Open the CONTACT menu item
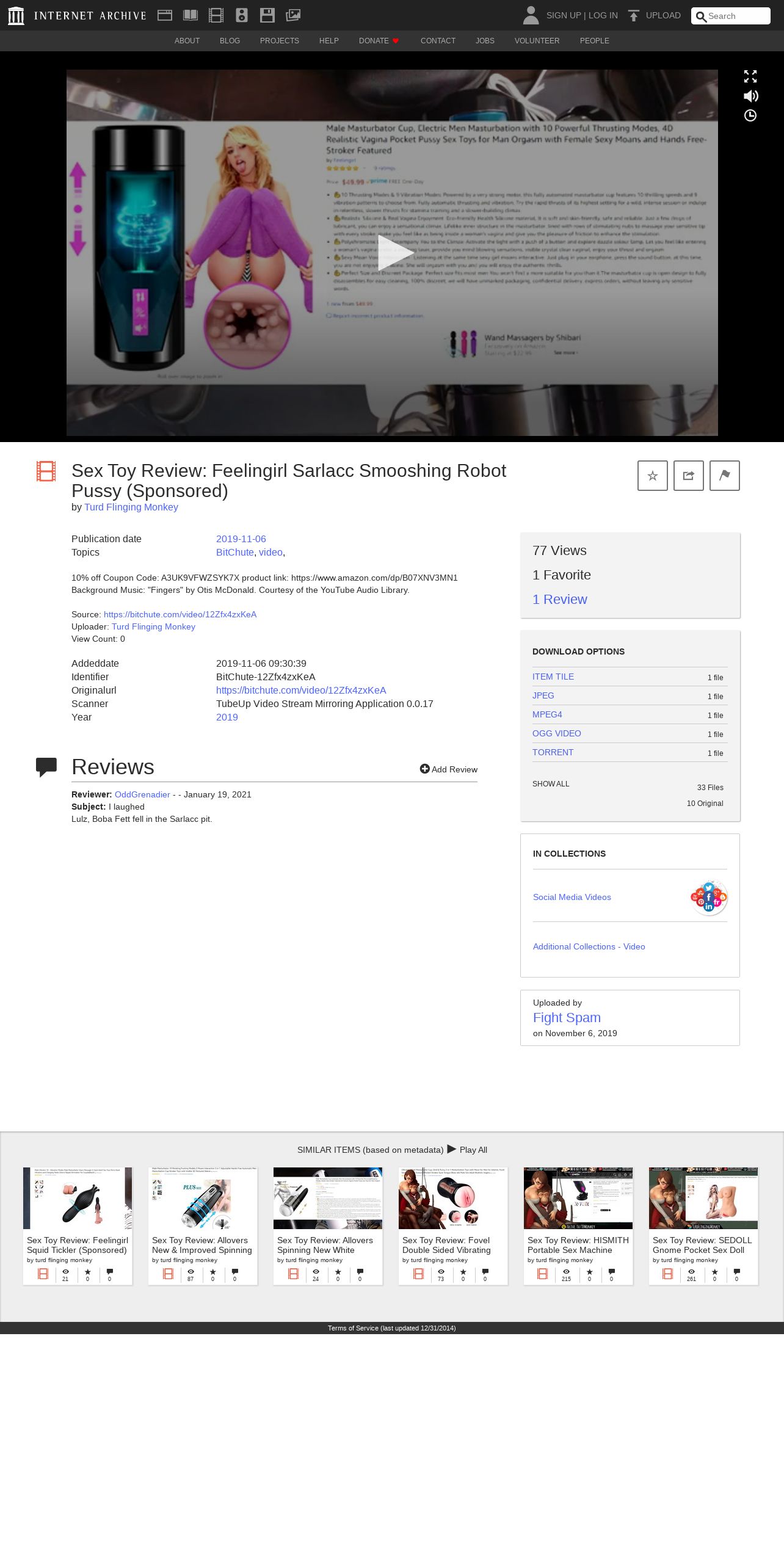 click(438, 41)
